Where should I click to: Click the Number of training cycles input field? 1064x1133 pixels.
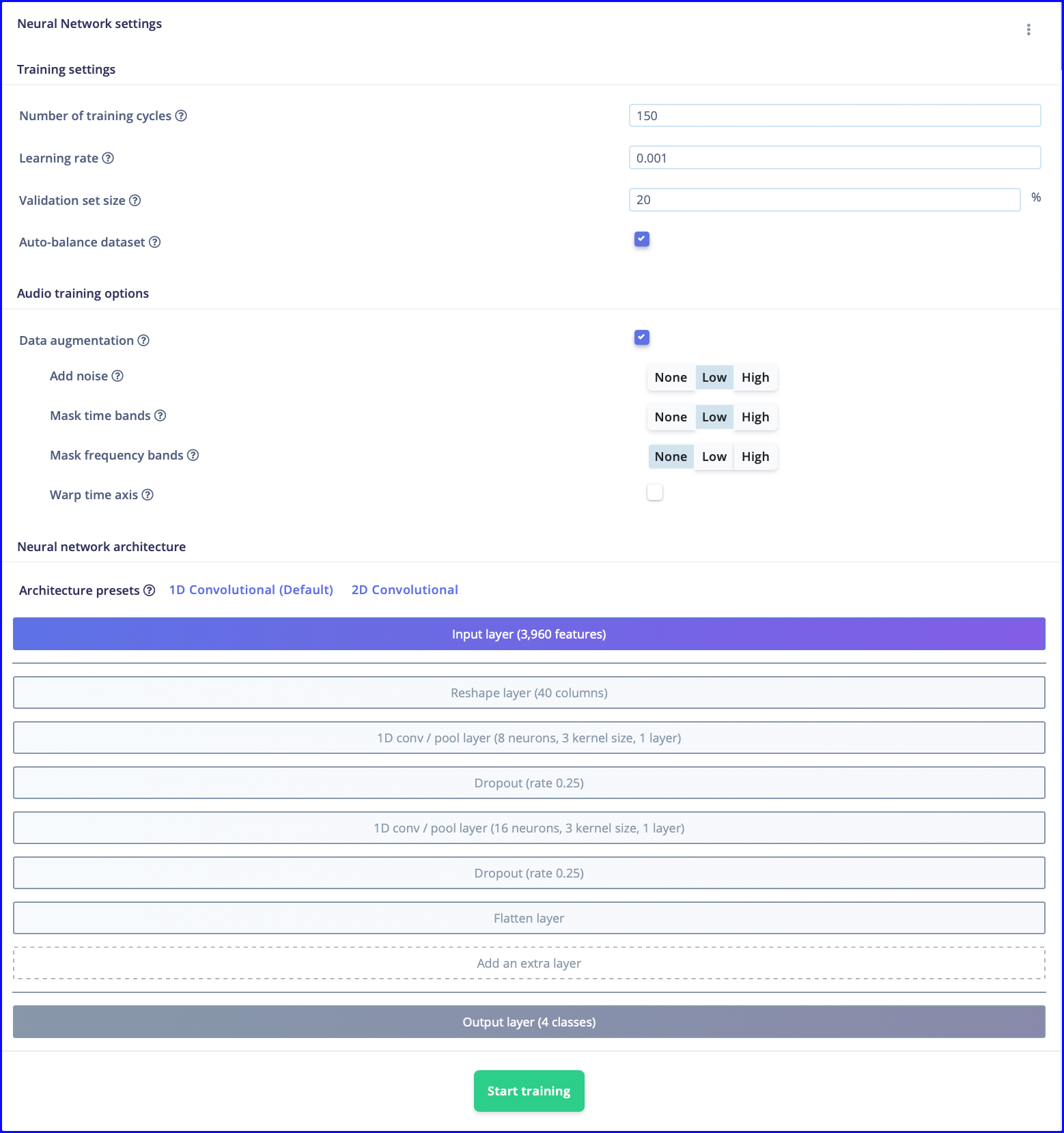coord(835,115)
